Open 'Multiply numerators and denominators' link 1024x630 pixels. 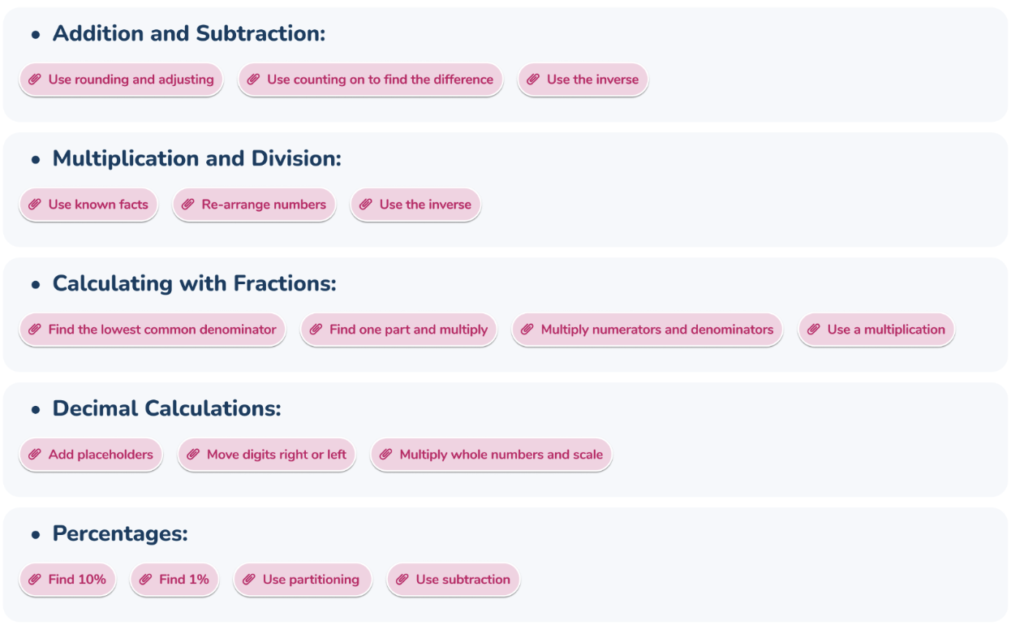657,330
